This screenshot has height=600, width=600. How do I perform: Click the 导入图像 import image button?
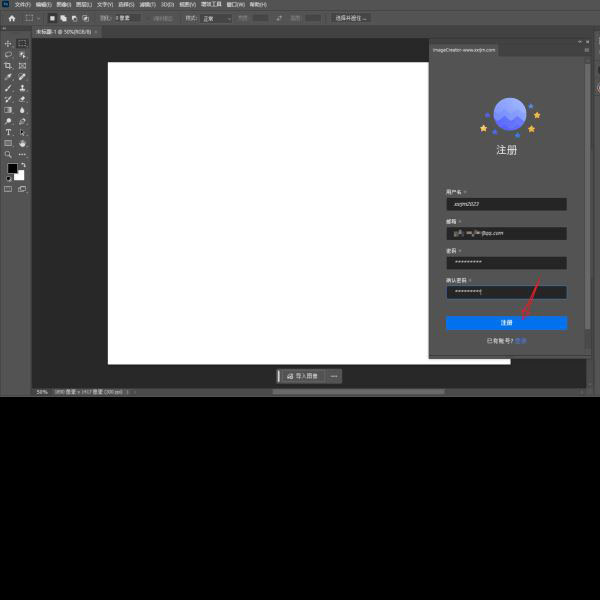click(x=303, y=376)
